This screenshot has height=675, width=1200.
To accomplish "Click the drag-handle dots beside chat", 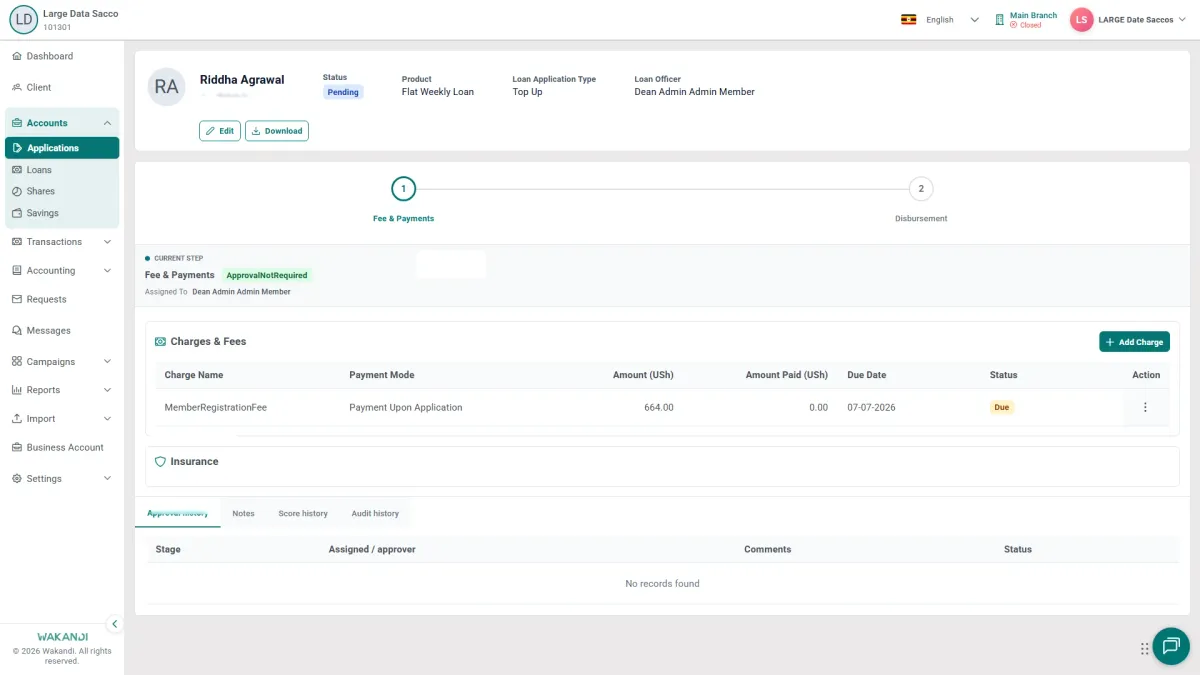I will (x=1144, y=648).
